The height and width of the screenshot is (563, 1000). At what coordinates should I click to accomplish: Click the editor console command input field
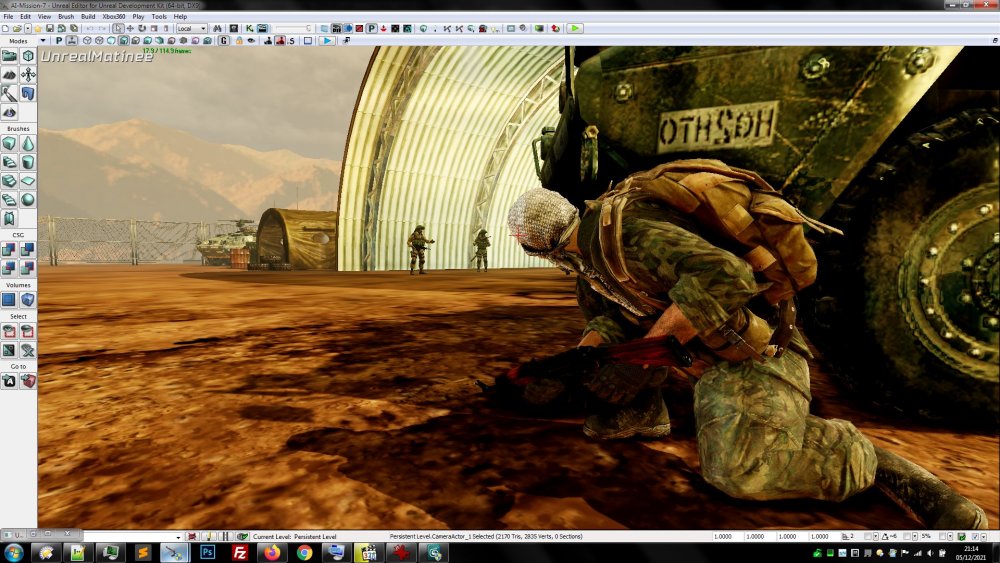pos(128,537)
